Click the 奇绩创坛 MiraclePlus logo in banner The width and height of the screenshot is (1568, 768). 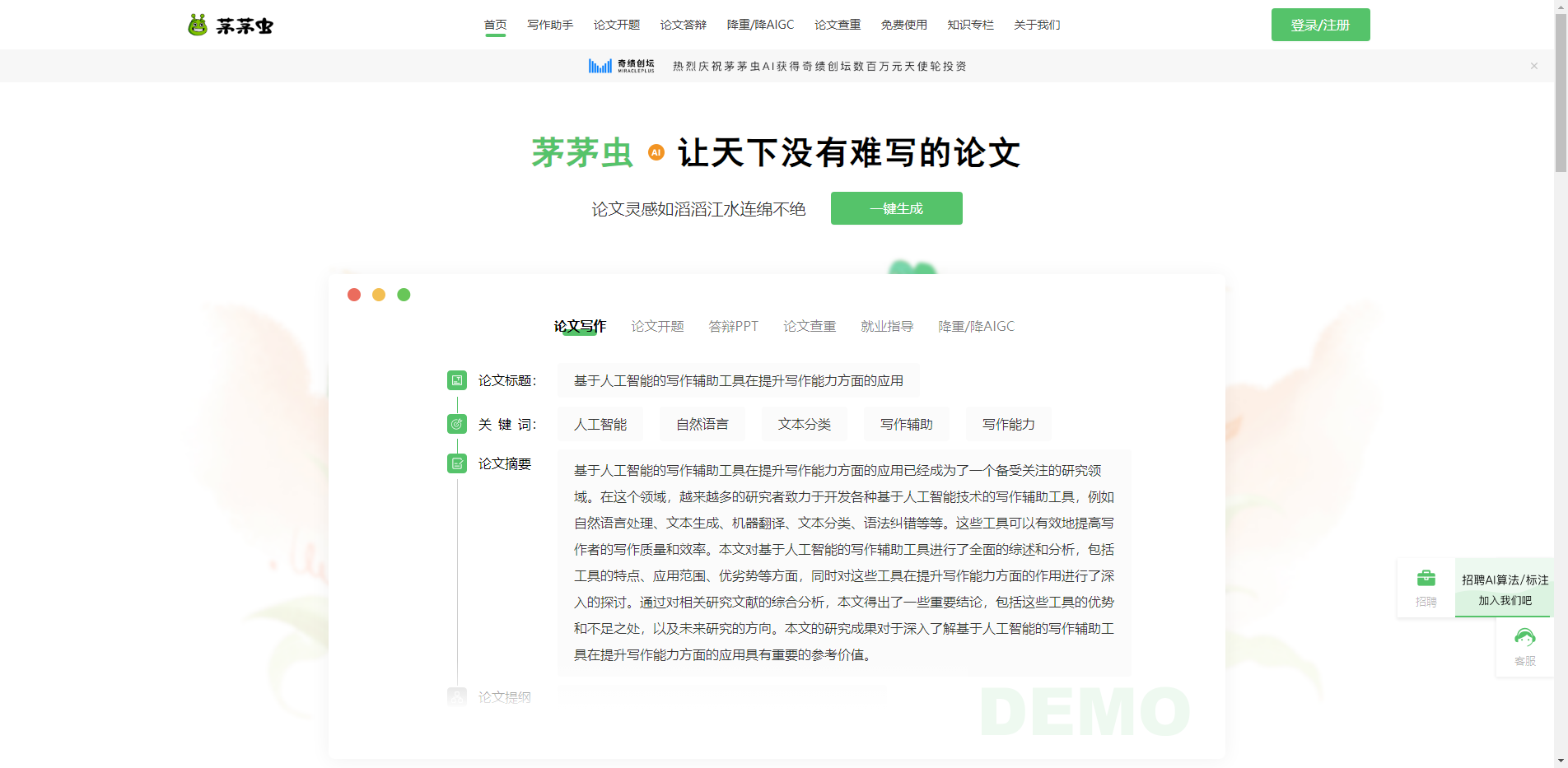click(x=622, y=66)
